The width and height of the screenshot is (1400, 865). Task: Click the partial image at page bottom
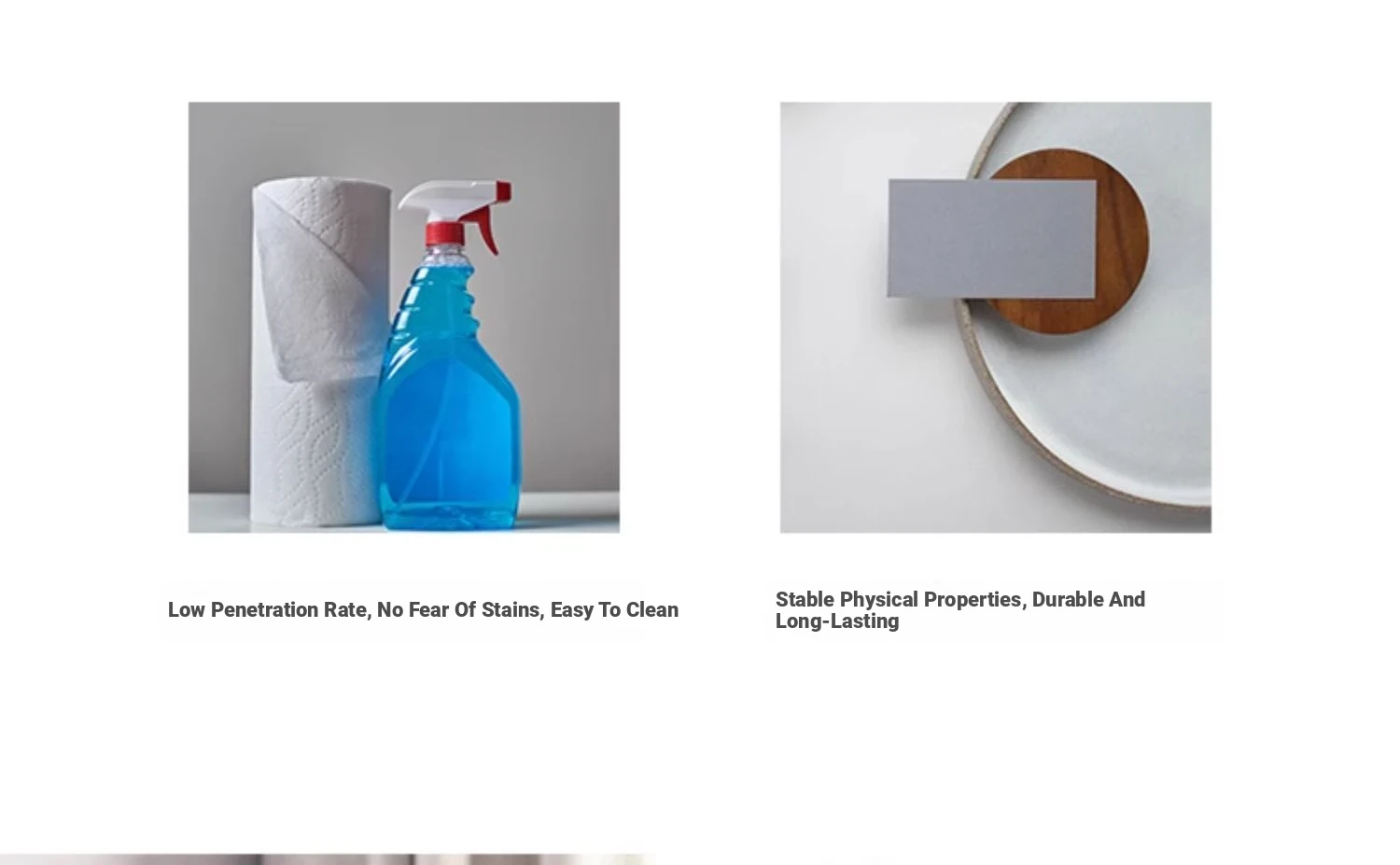click(327, 859)
